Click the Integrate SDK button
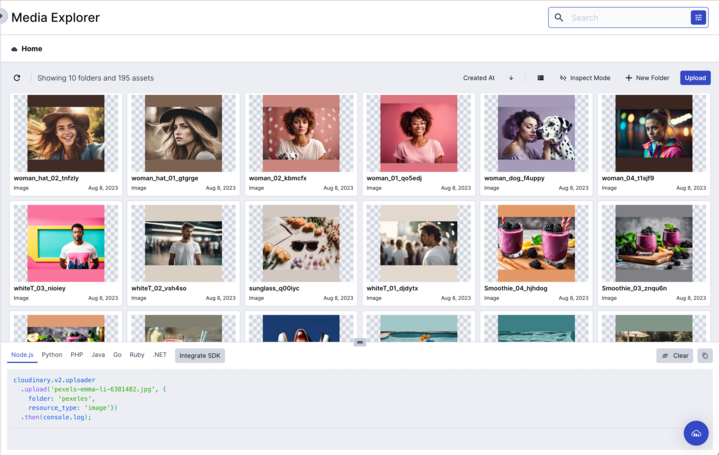The image size is (719, 455). click(x=200, y=355)
